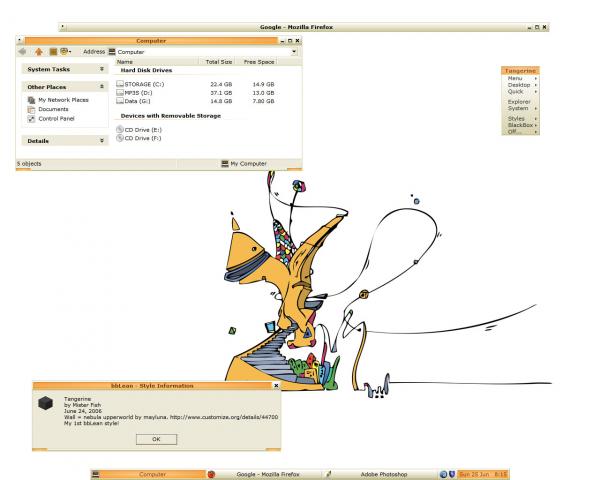Maximize the Computer window

[x=290, y=41]
